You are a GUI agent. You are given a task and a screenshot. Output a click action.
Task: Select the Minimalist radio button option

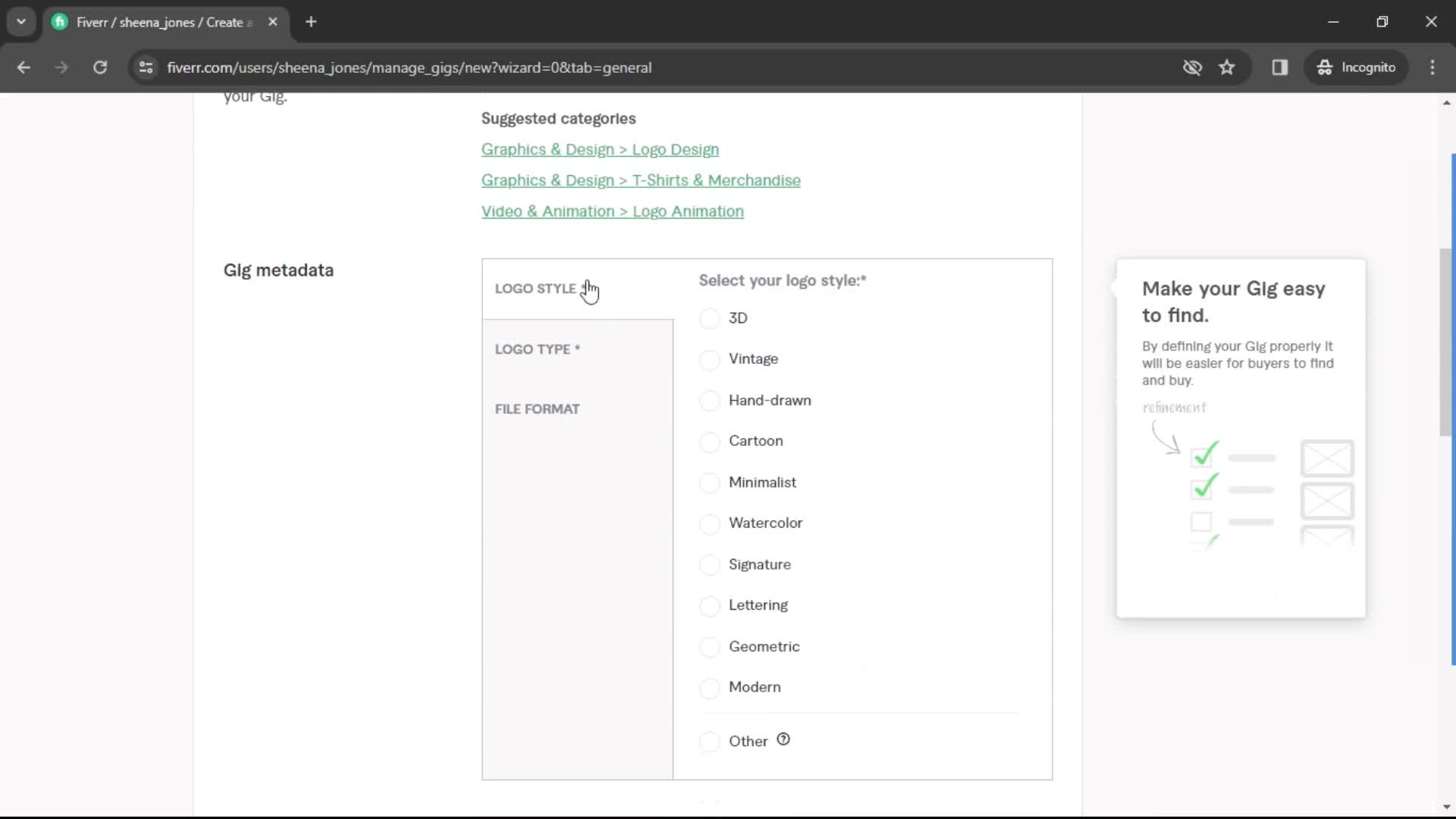point(709,482)
